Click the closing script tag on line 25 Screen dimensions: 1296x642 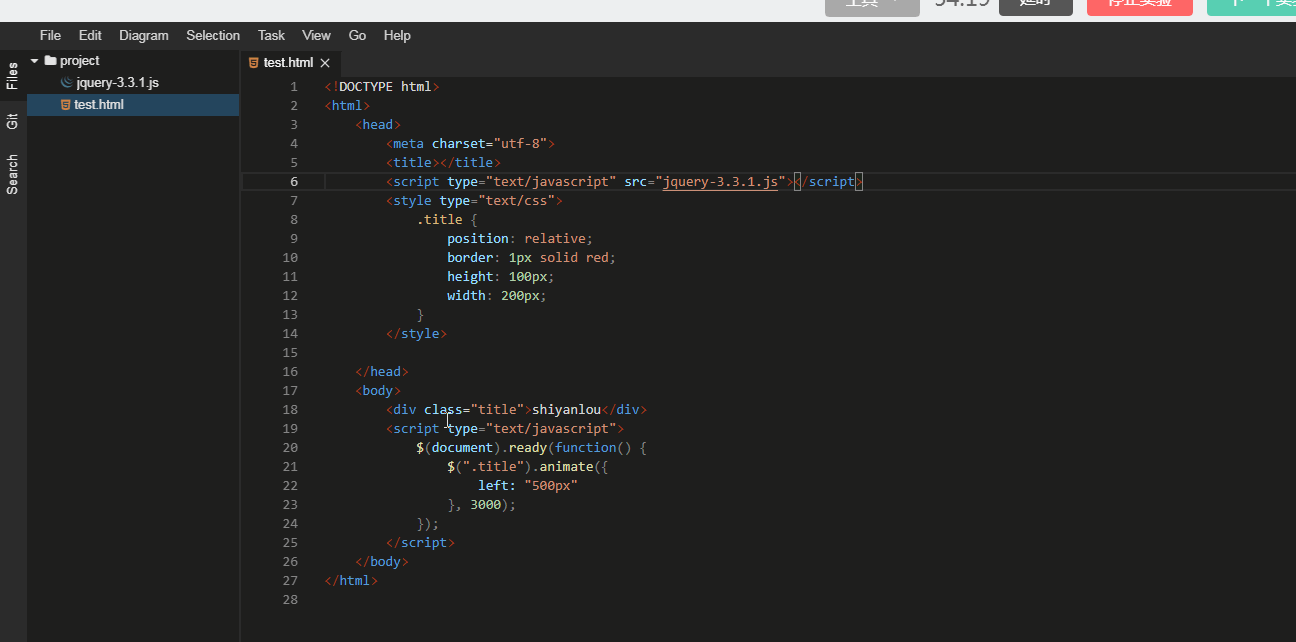coord(420,543)
